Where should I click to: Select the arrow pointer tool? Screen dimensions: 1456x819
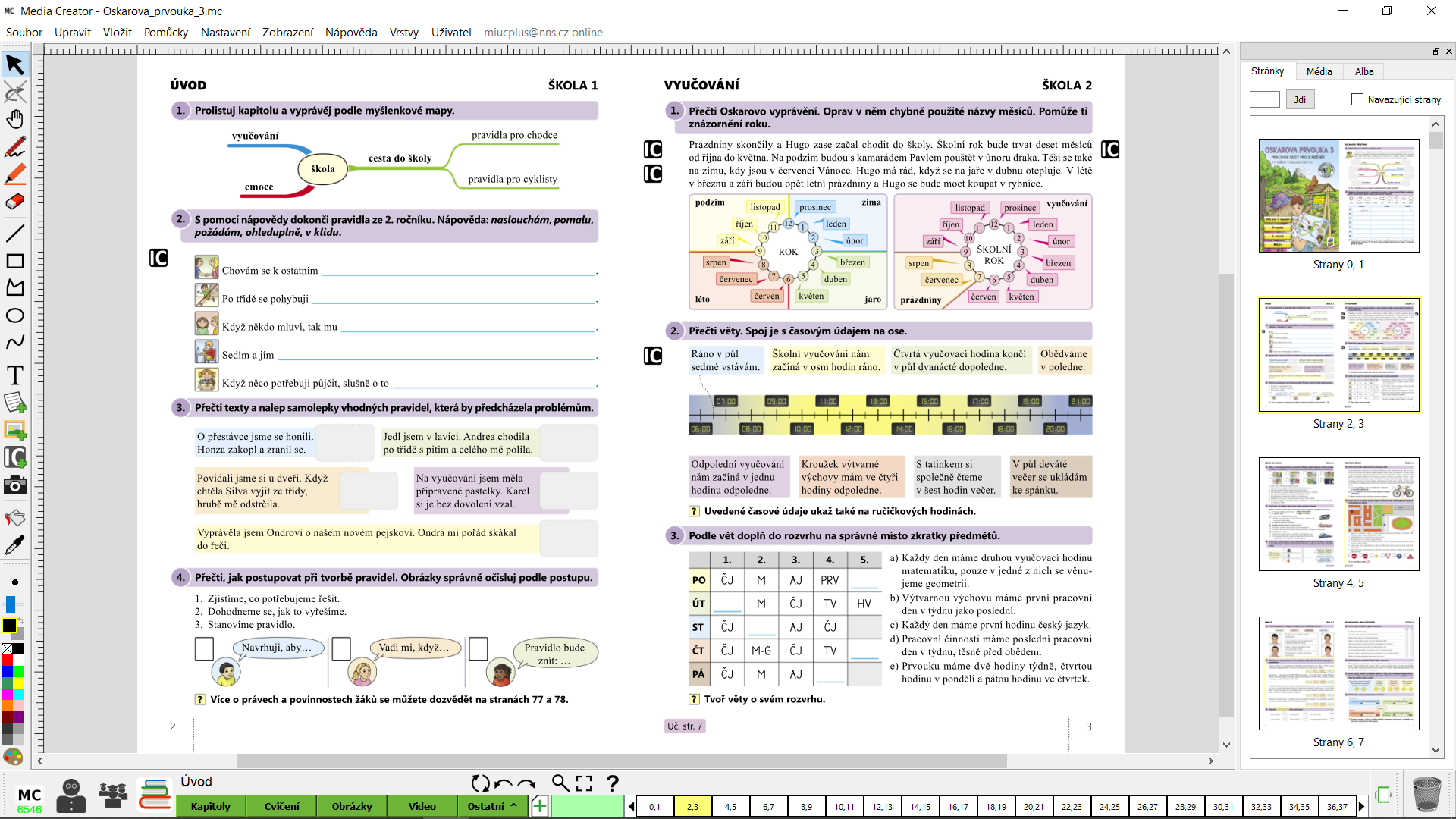coord(14,64)
